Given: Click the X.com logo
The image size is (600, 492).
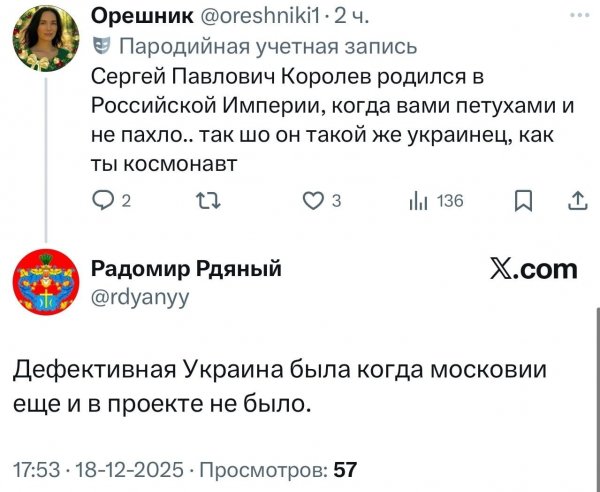Looking at the screenshot, I should pyautogui.click(x=533, y=268).
